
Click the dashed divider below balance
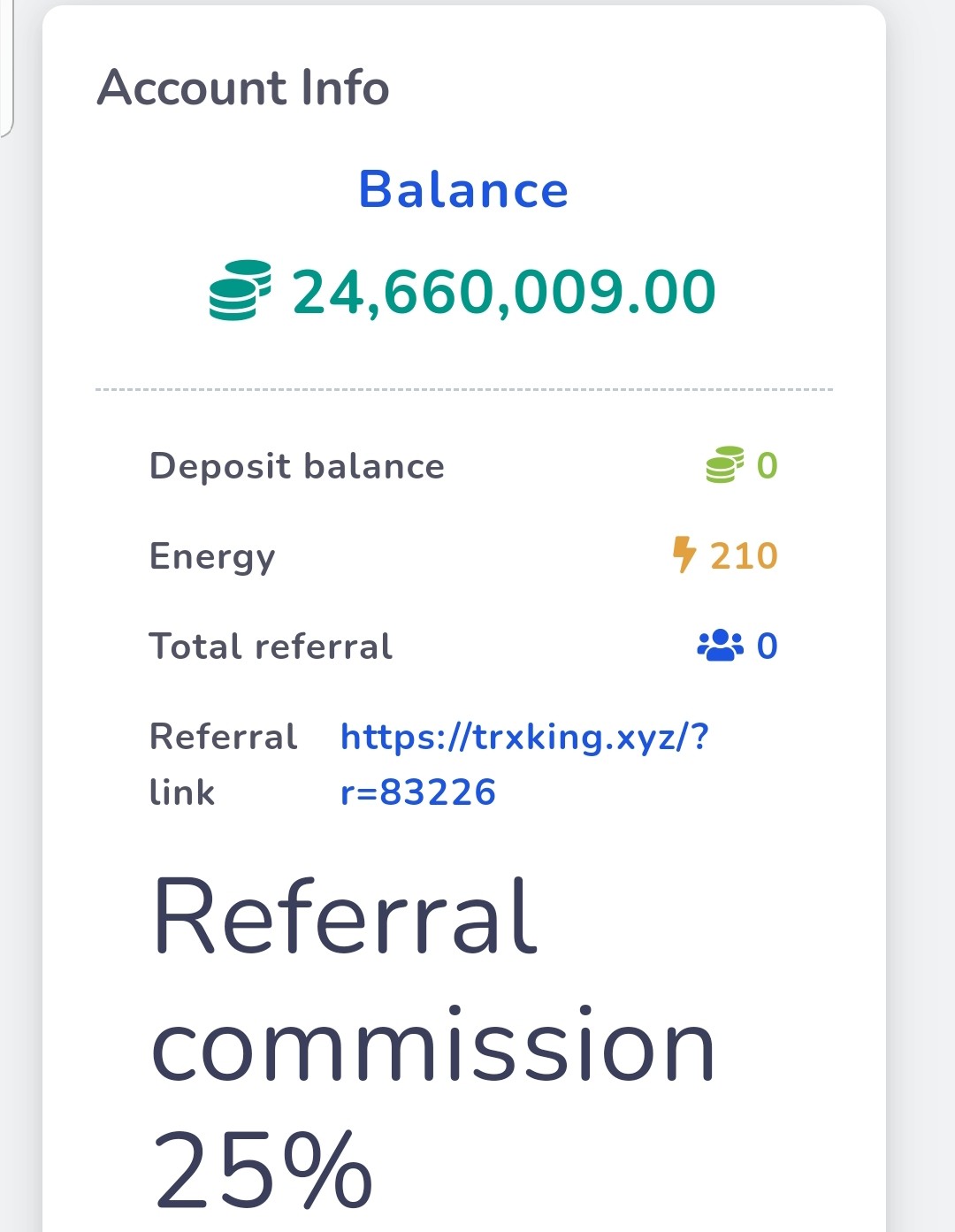coord(464,389)
